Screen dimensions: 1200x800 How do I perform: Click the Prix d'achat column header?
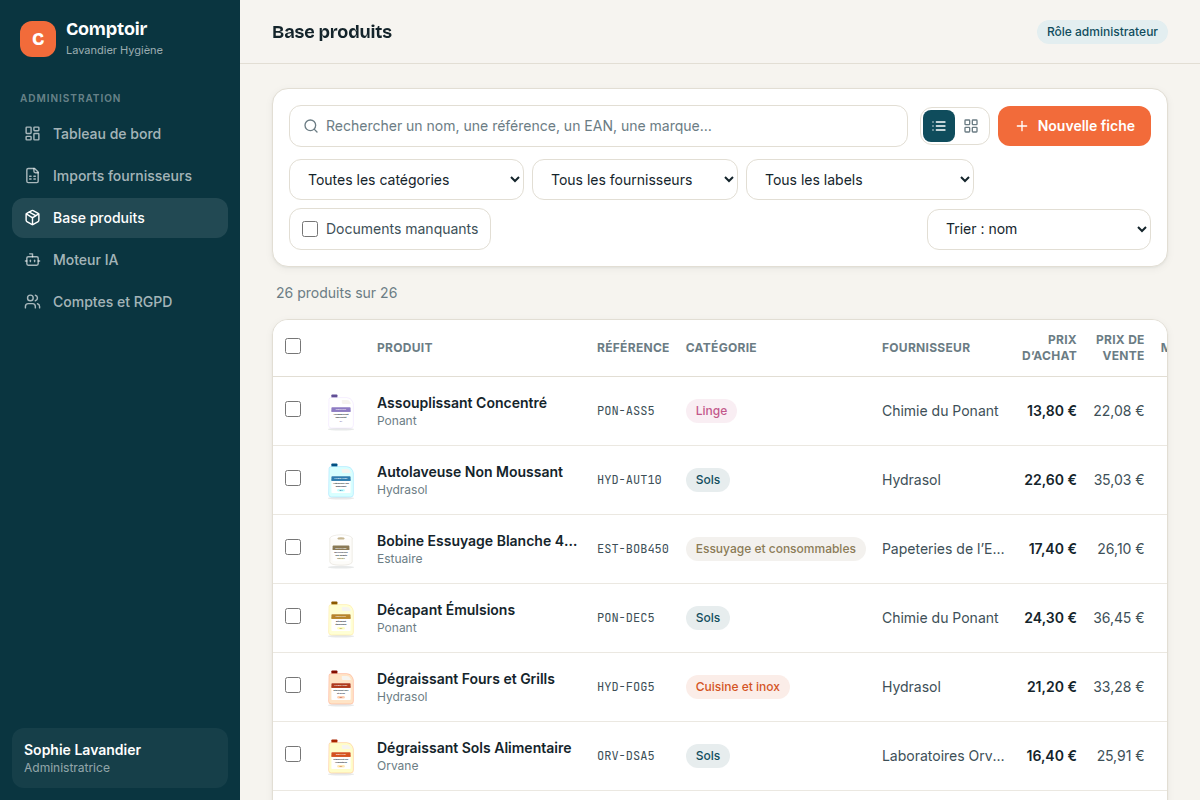(x=1049, y=348)
